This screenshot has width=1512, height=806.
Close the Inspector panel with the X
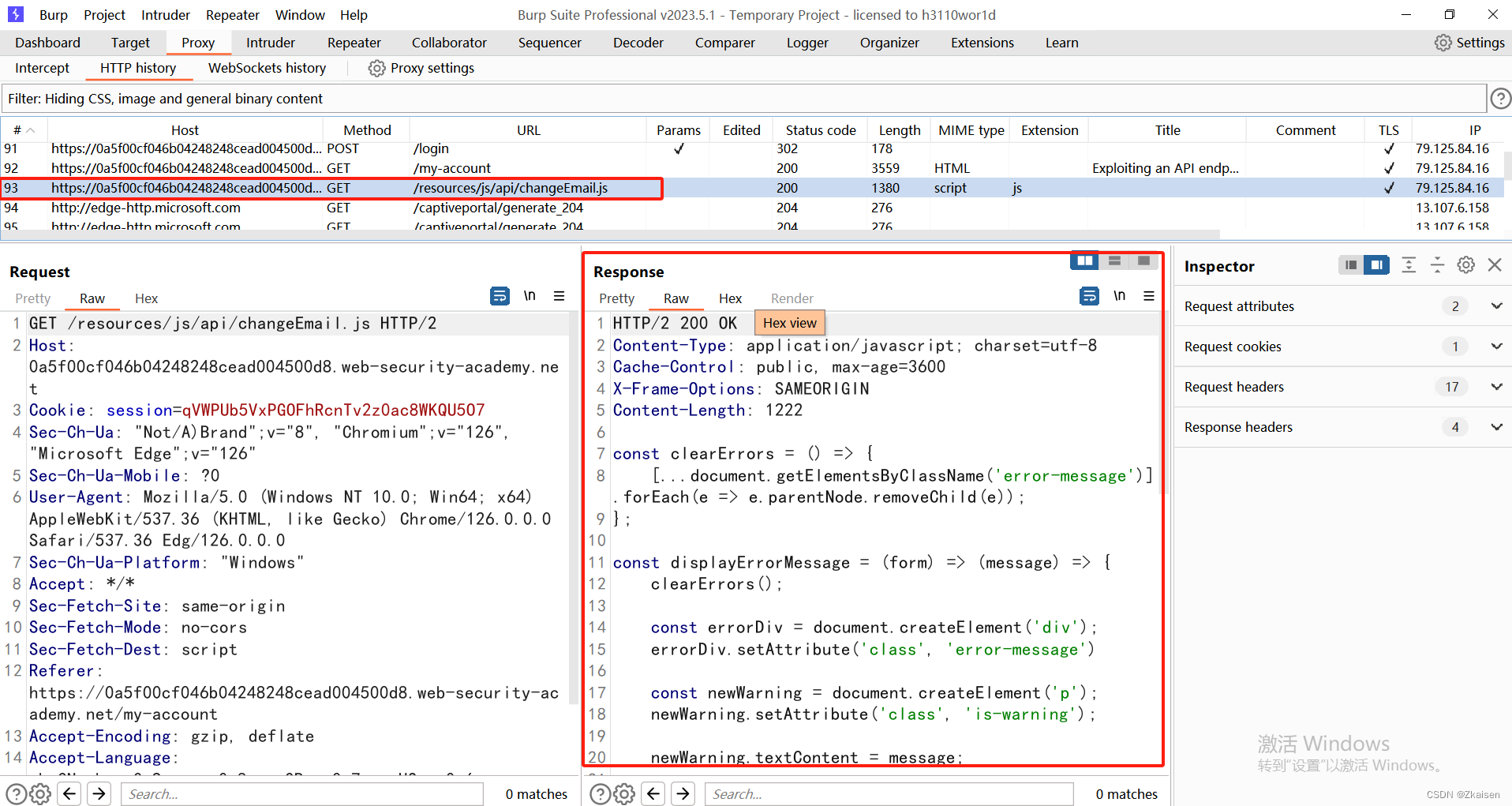pyautogui.click(x=1495, y=265)
